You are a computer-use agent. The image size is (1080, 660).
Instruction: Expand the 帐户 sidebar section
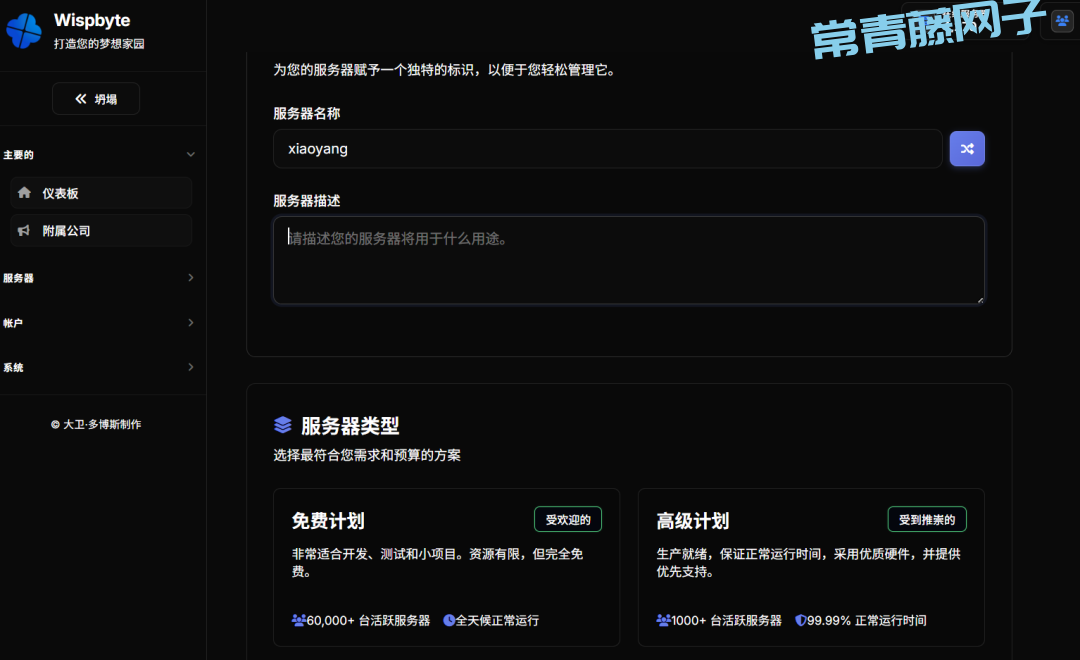(190, 323)
